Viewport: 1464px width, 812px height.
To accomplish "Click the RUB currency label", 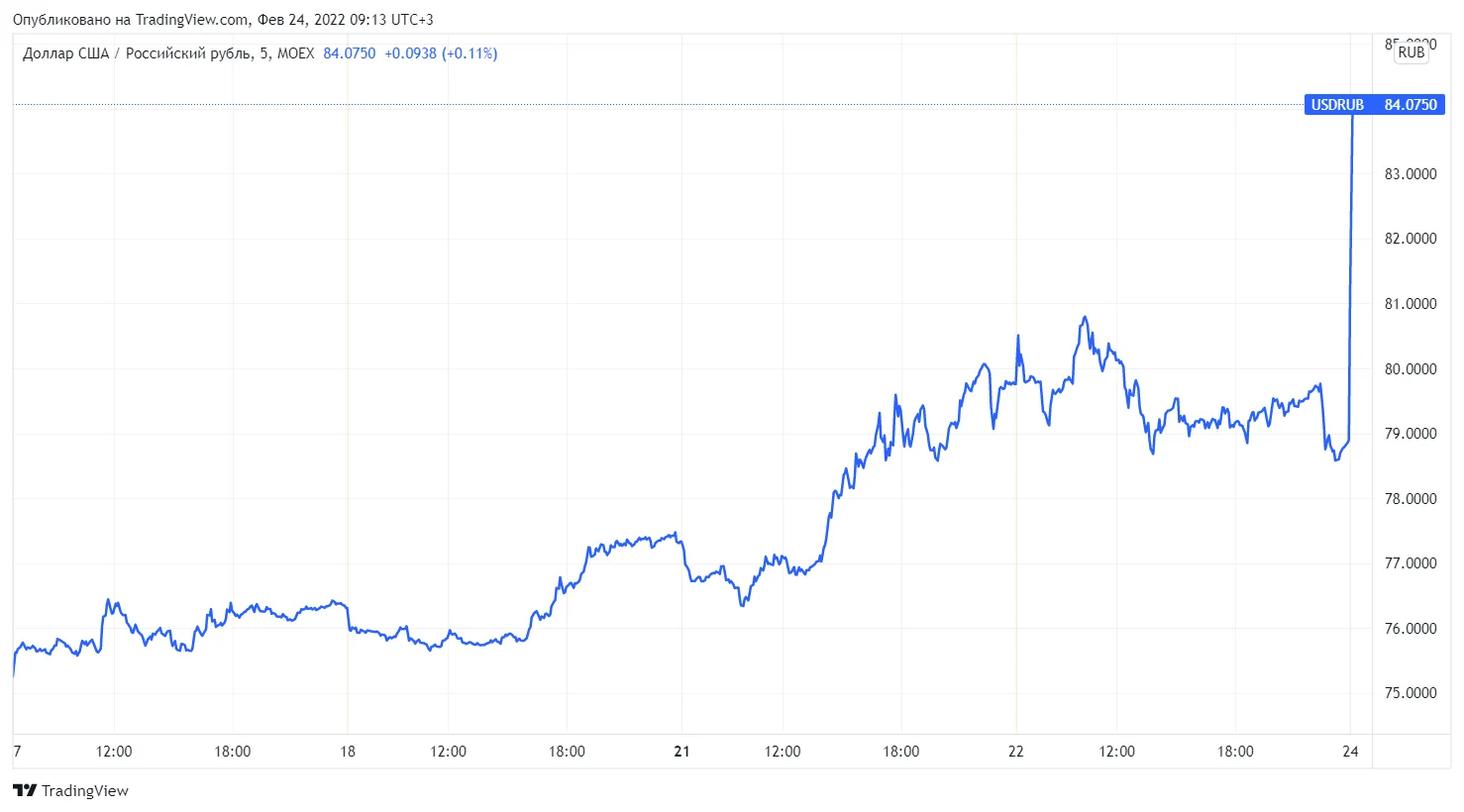I will point(1411,52).
